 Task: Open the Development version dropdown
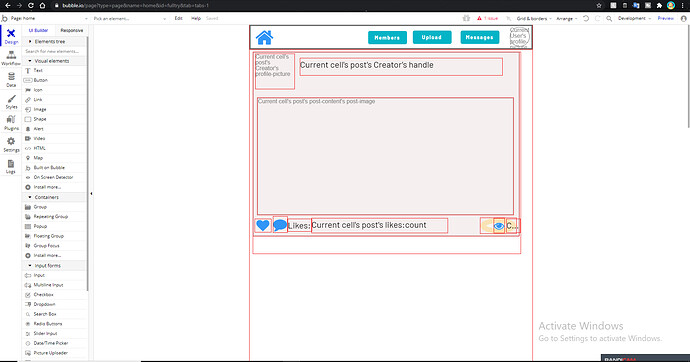coord(634,18)
